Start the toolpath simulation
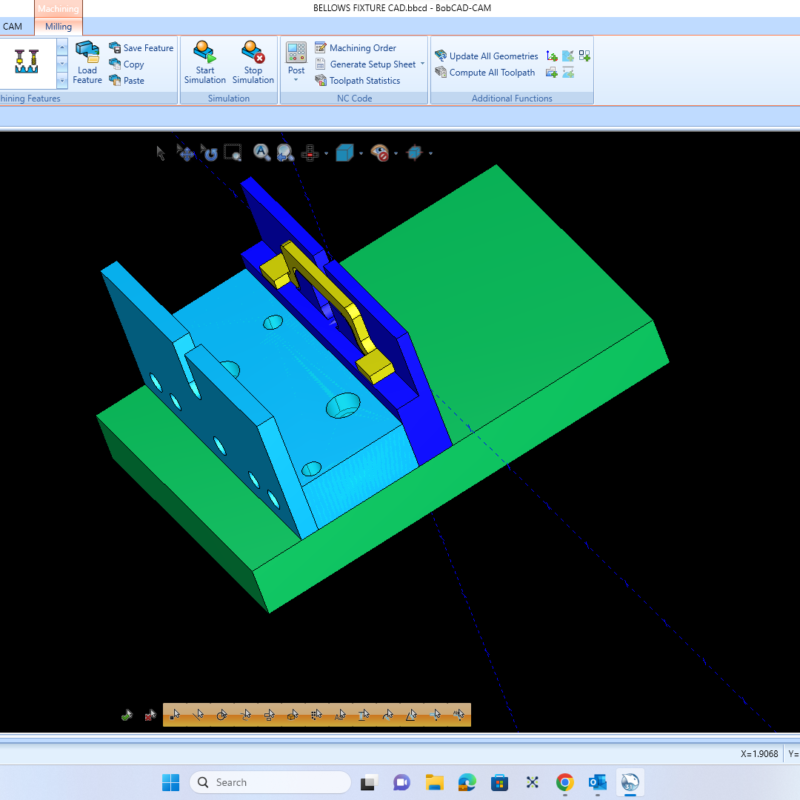 point(205,62)
